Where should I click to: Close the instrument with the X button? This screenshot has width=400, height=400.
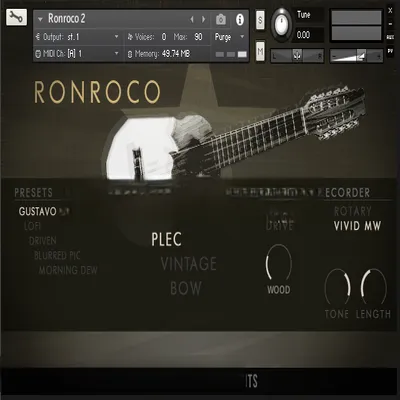pos(390,11)
